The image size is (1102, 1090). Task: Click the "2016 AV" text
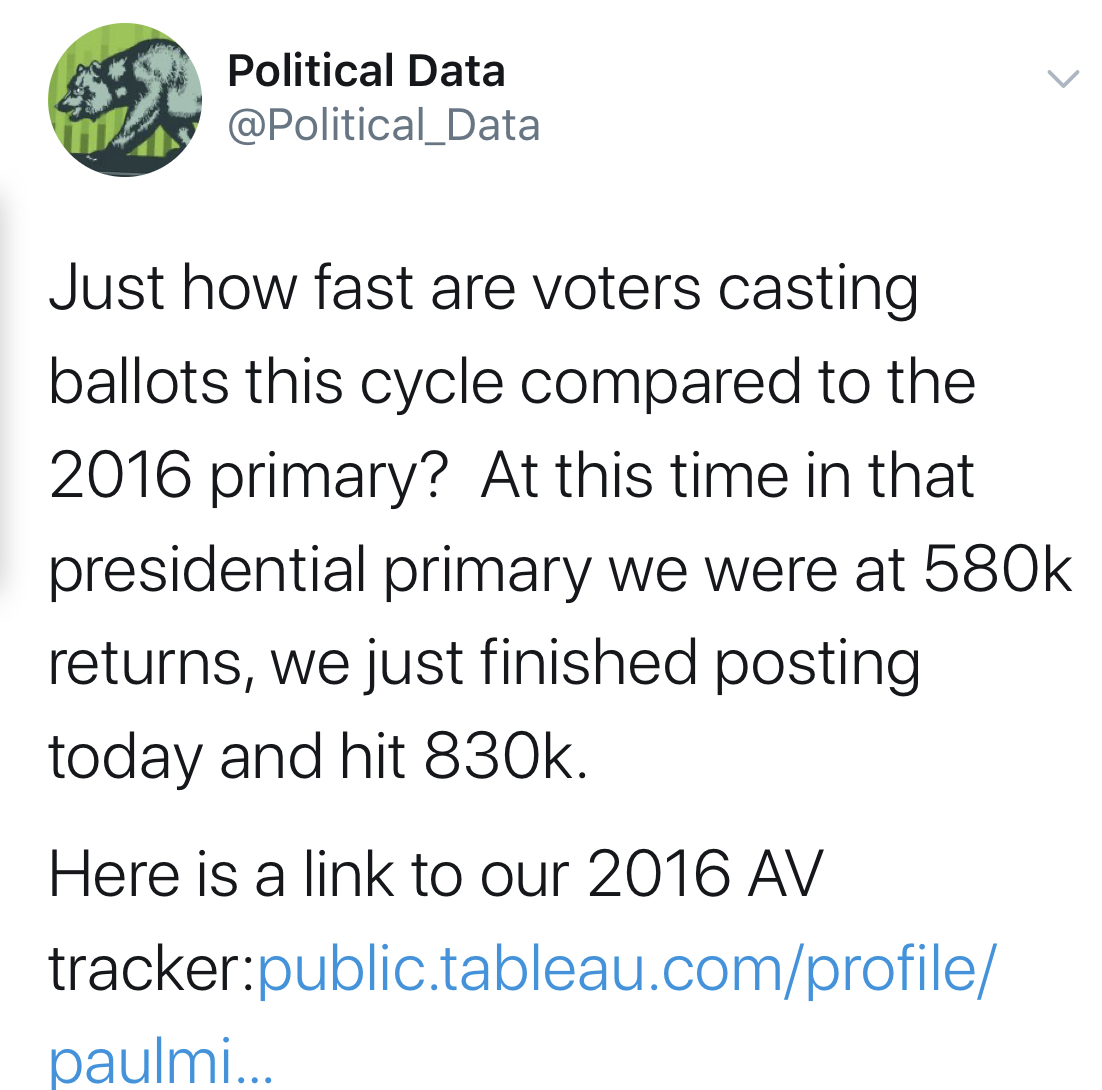pyautogui.click(x=704, y=876)
